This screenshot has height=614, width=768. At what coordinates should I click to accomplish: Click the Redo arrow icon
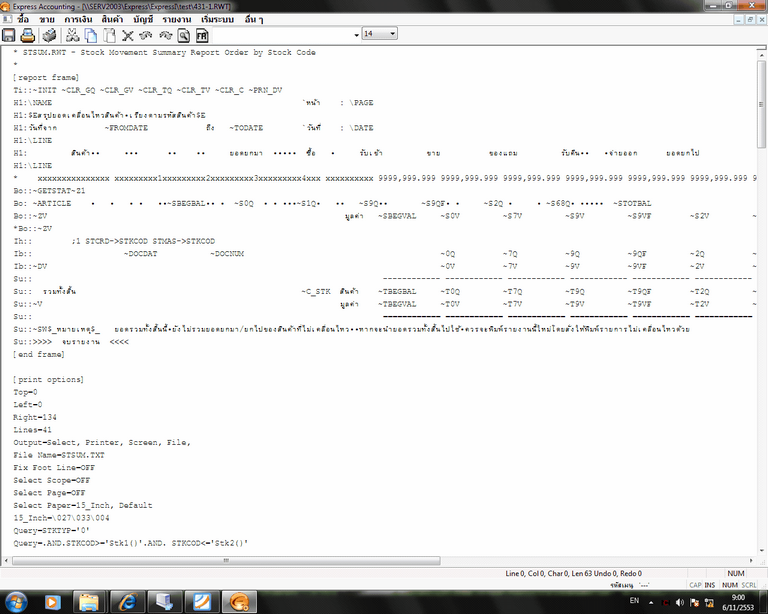click(166, 35)
